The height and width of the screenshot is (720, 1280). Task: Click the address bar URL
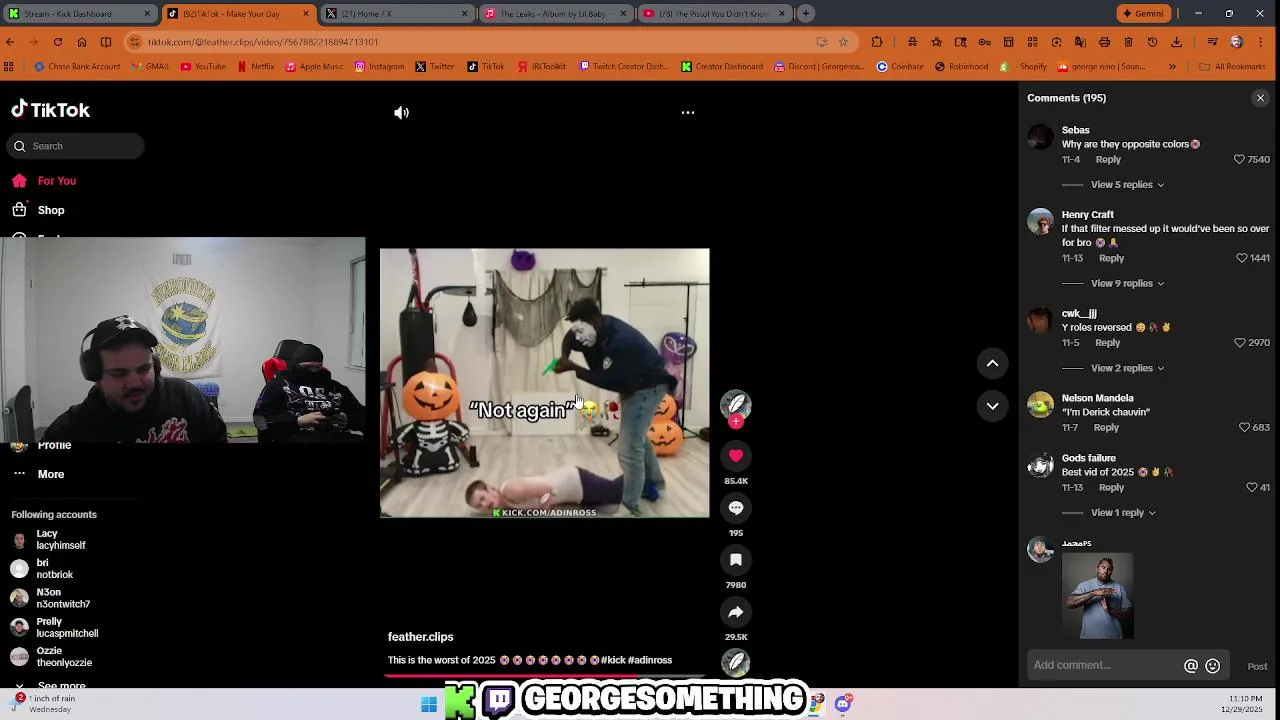click(263, 42)
